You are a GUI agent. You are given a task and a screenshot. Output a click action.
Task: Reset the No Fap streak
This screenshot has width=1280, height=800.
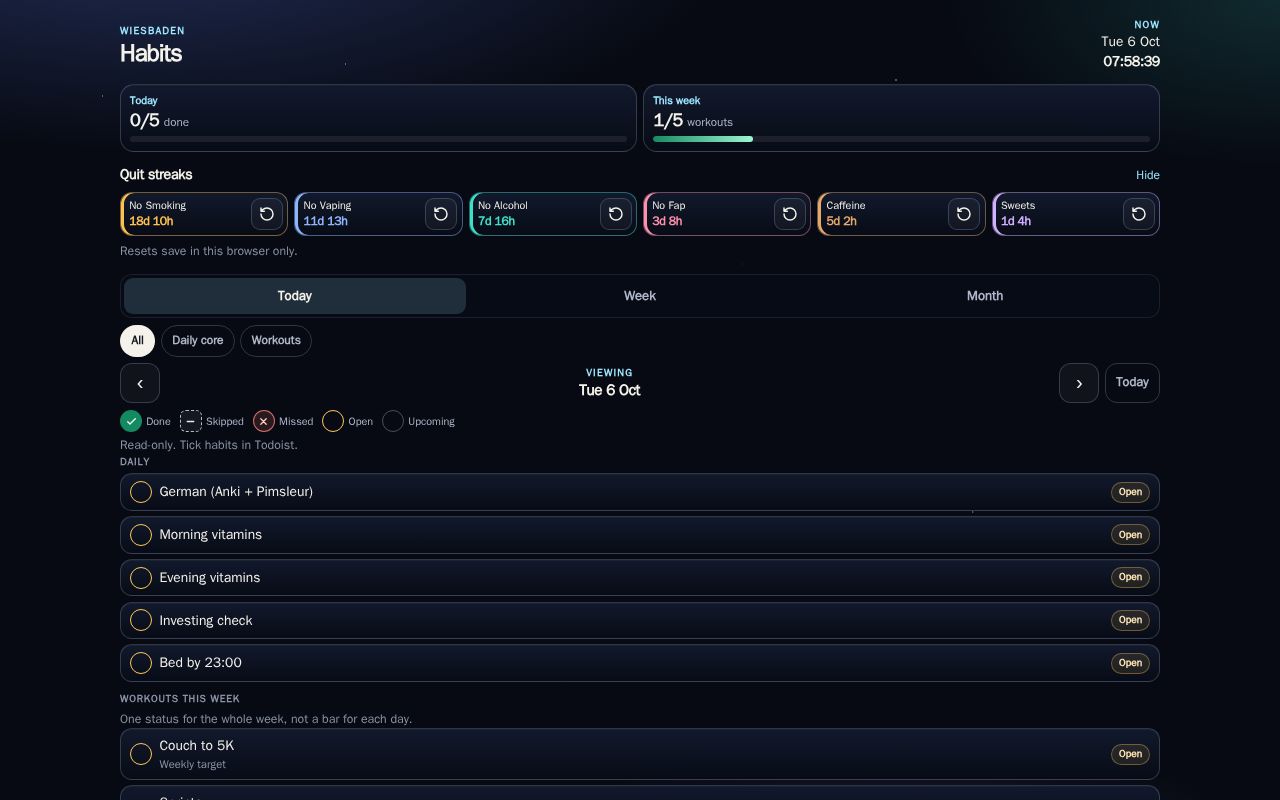click(790, 214)
